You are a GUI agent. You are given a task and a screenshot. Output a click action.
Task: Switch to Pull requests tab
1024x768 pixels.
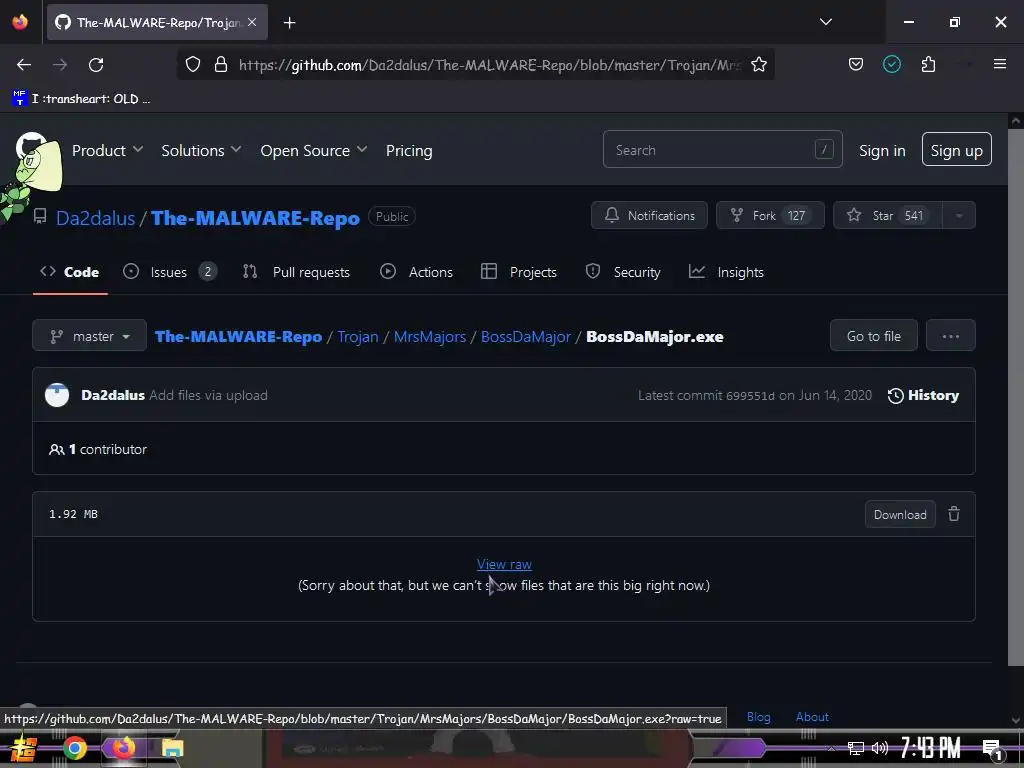[x=296, y=272]
